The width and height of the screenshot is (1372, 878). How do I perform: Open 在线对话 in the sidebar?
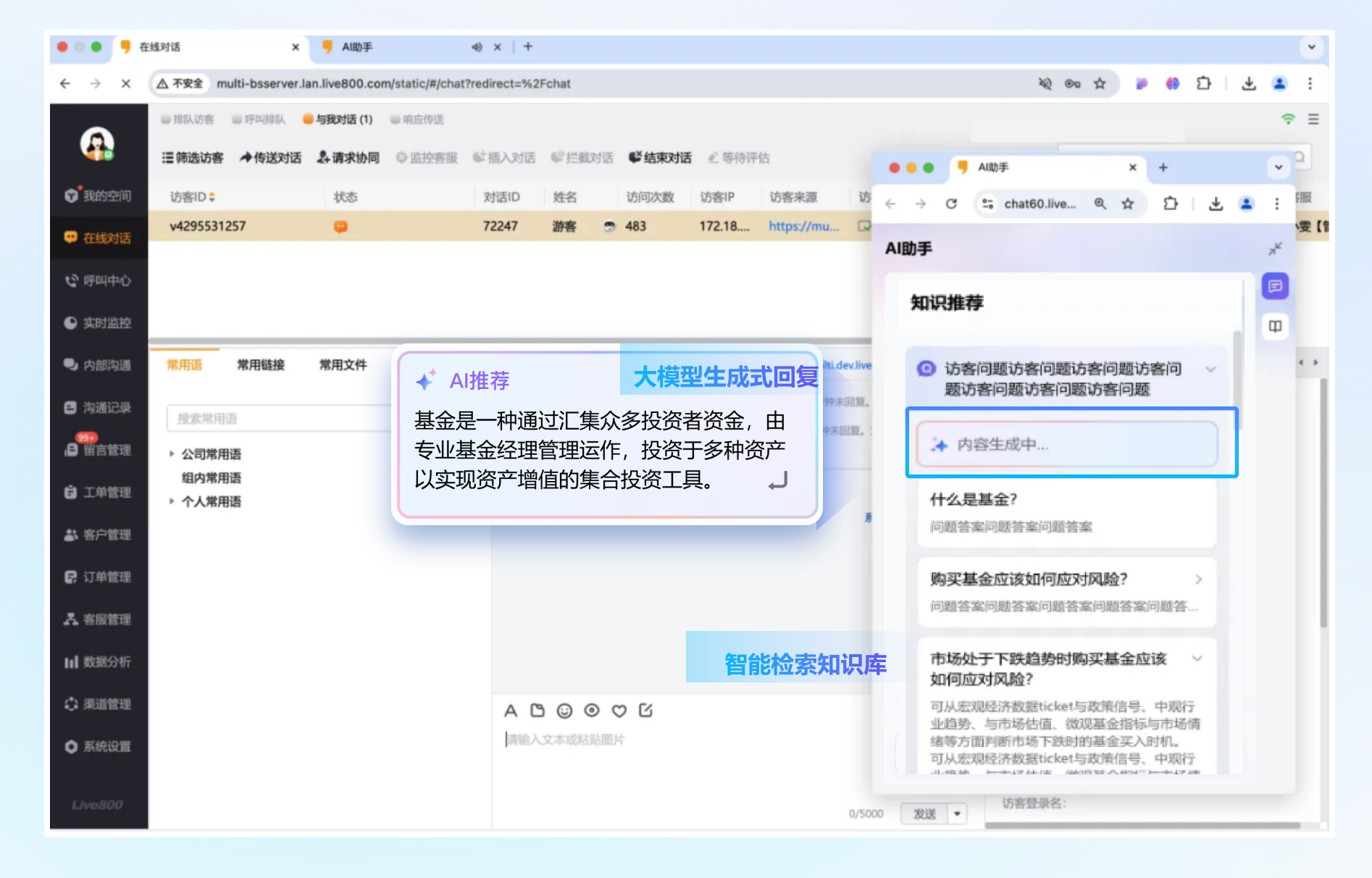[x=98, y=238]
